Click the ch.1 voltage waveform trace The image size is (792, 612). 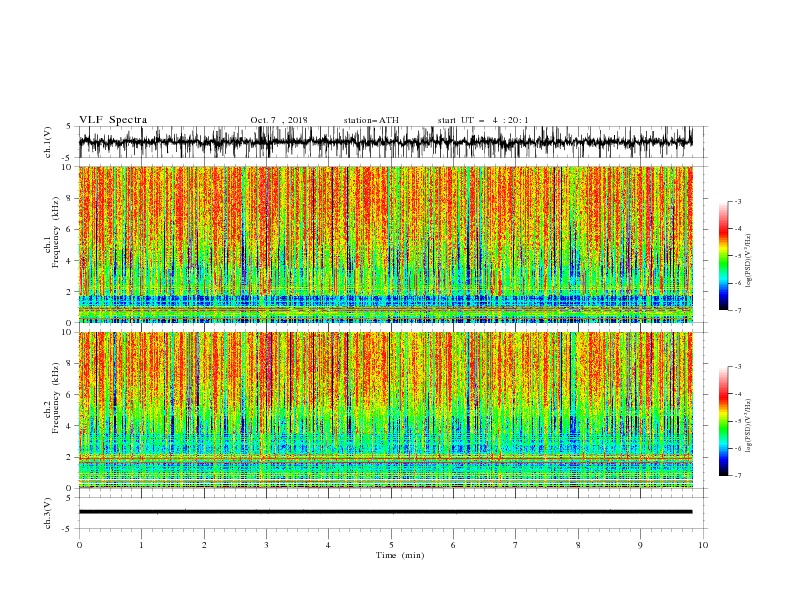(385, 142)
